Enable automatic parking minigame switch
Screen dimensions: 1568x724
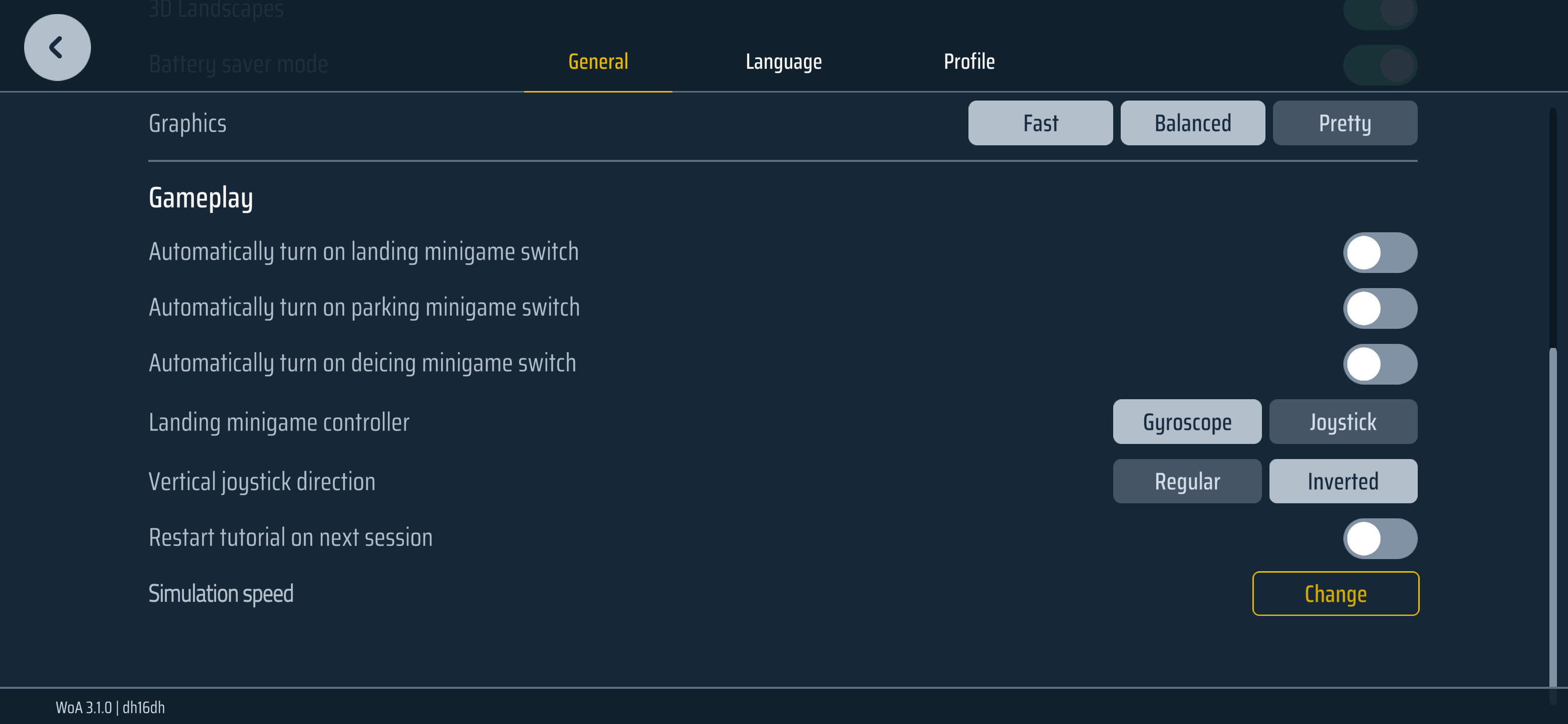tap(1380, 308)
